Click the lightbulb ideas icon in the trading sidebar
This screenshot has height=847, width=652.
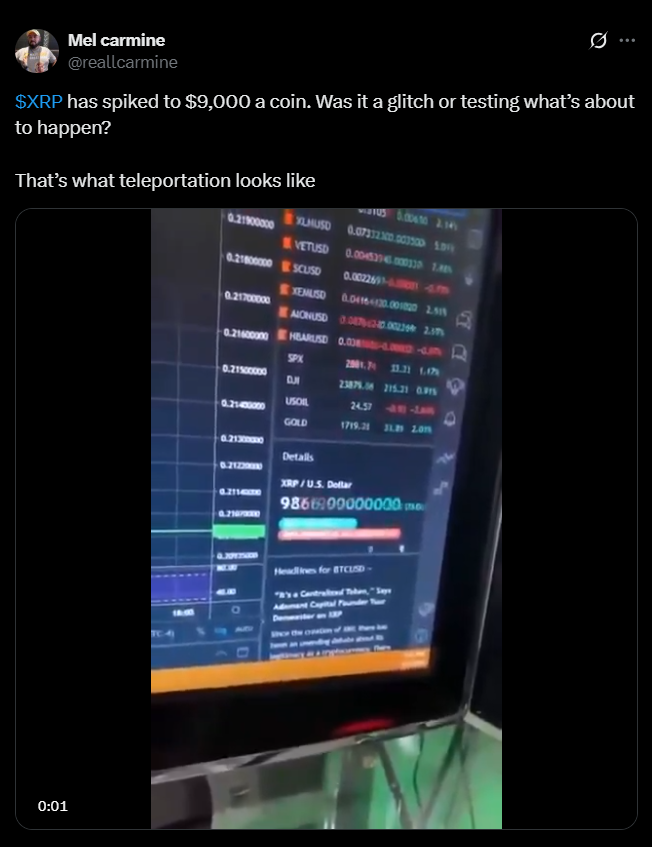click(x=455, y=386)
